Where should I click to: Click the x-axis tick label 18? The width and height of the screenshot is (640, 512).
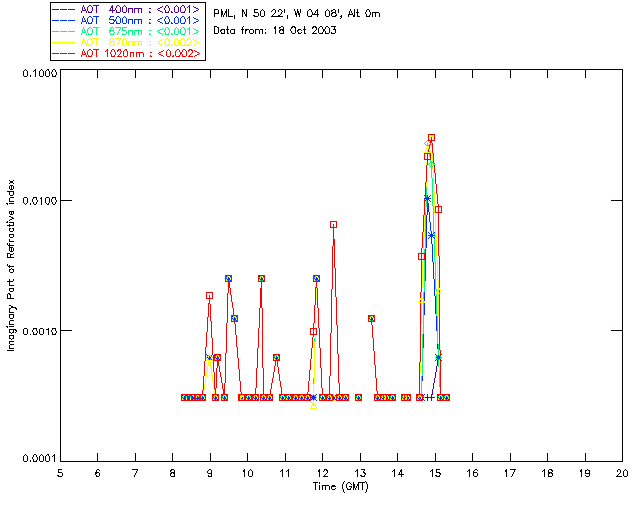548,474
